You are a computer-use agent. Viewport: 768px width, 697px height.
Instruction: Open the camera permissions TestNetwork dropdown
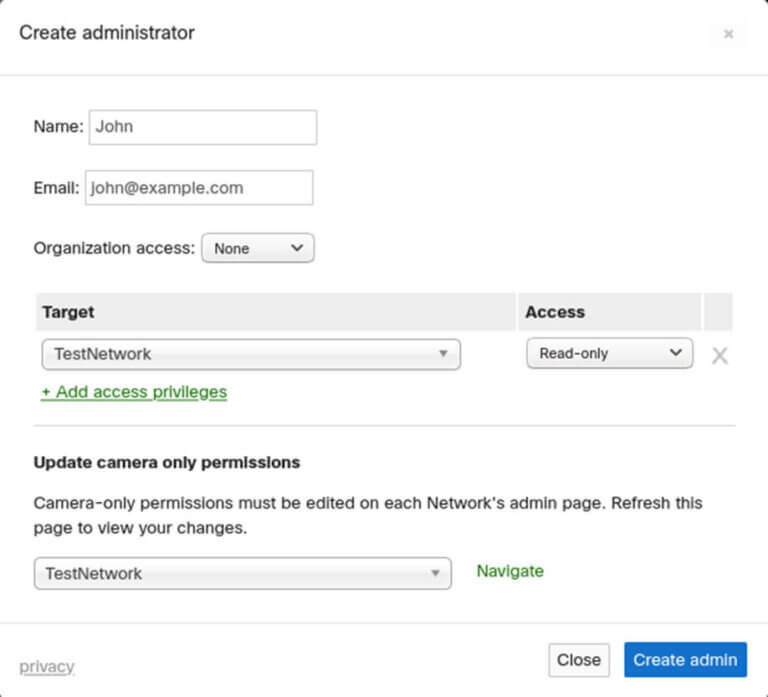pos(242,573)
